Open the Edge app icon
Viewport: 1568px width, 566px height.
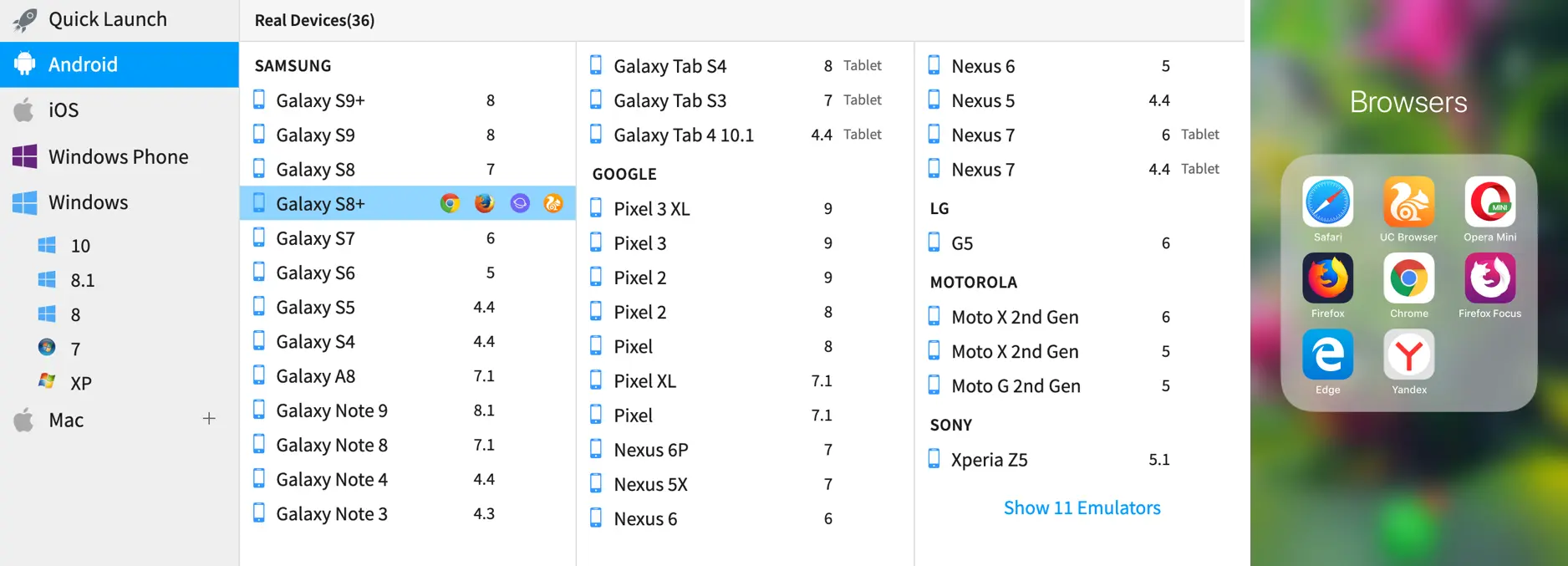[x=1327, y=354]
